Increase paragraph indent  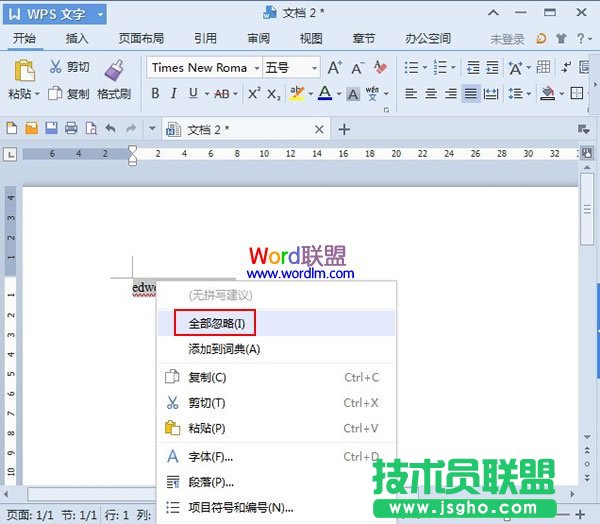(492, 68)
